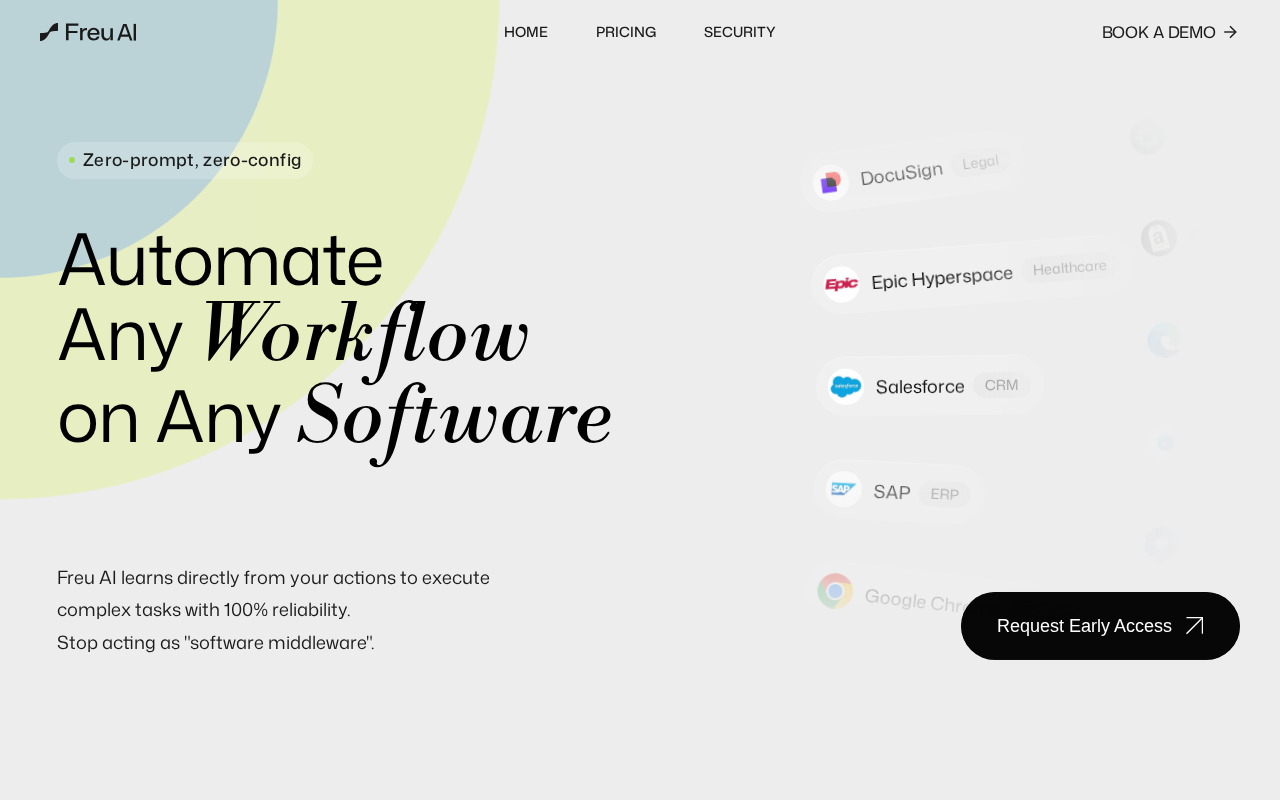The image size is (1280, 800).
Task: Click the "Stop acting as software middleware" line
Action: coord(216,643)
